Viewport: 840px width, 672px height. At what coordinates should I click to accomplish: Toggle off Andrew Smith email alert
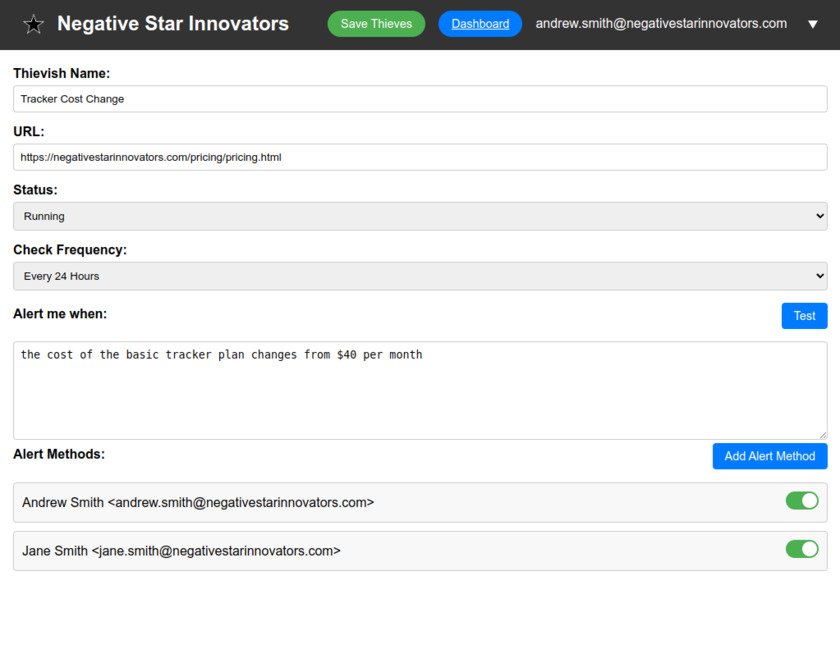801,501
